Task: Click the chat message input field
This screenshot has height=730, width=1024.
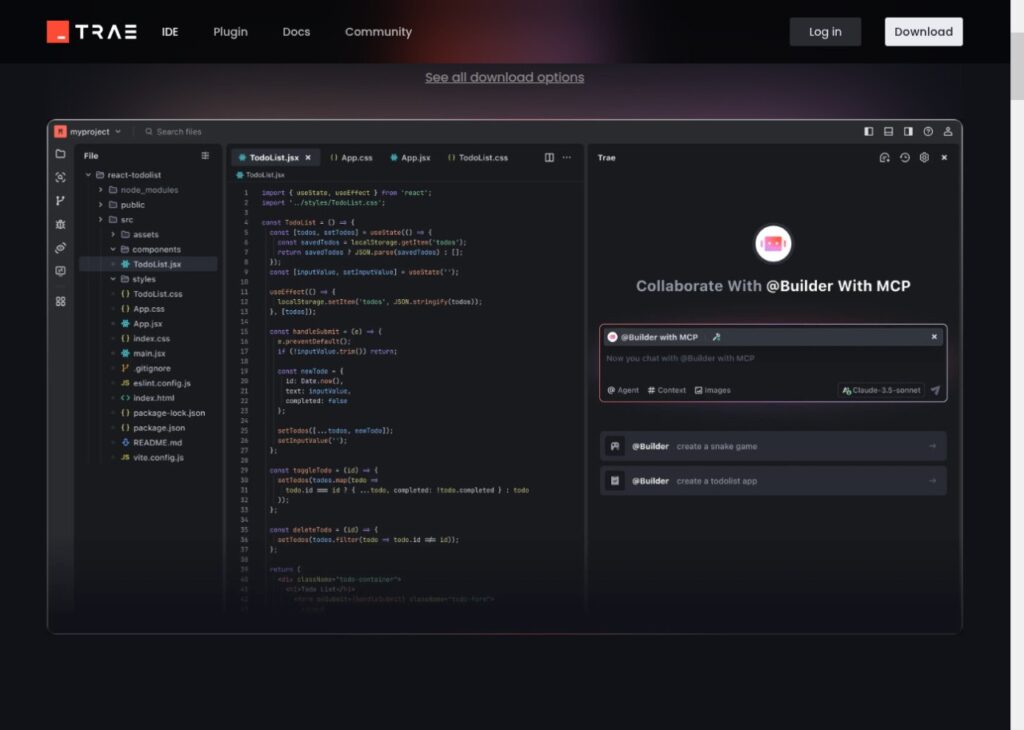Action: (770, 358)
